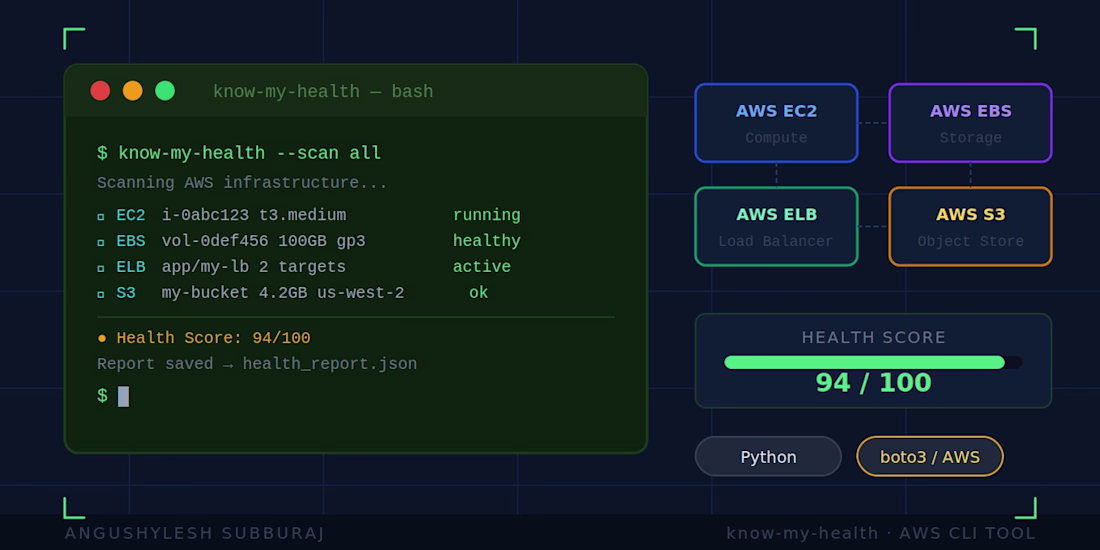This screenshot has height=550, width=1100.
Task: Click the Python tag pill
Action: click(x=768, y=457)
